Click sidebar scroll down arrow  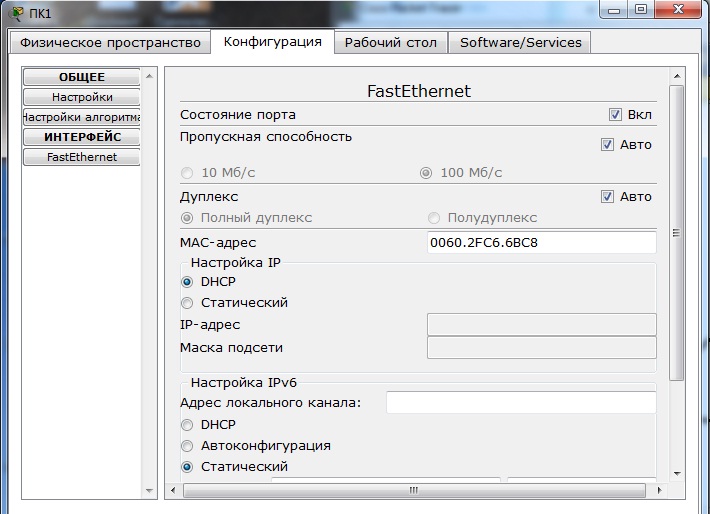(149, 490)
